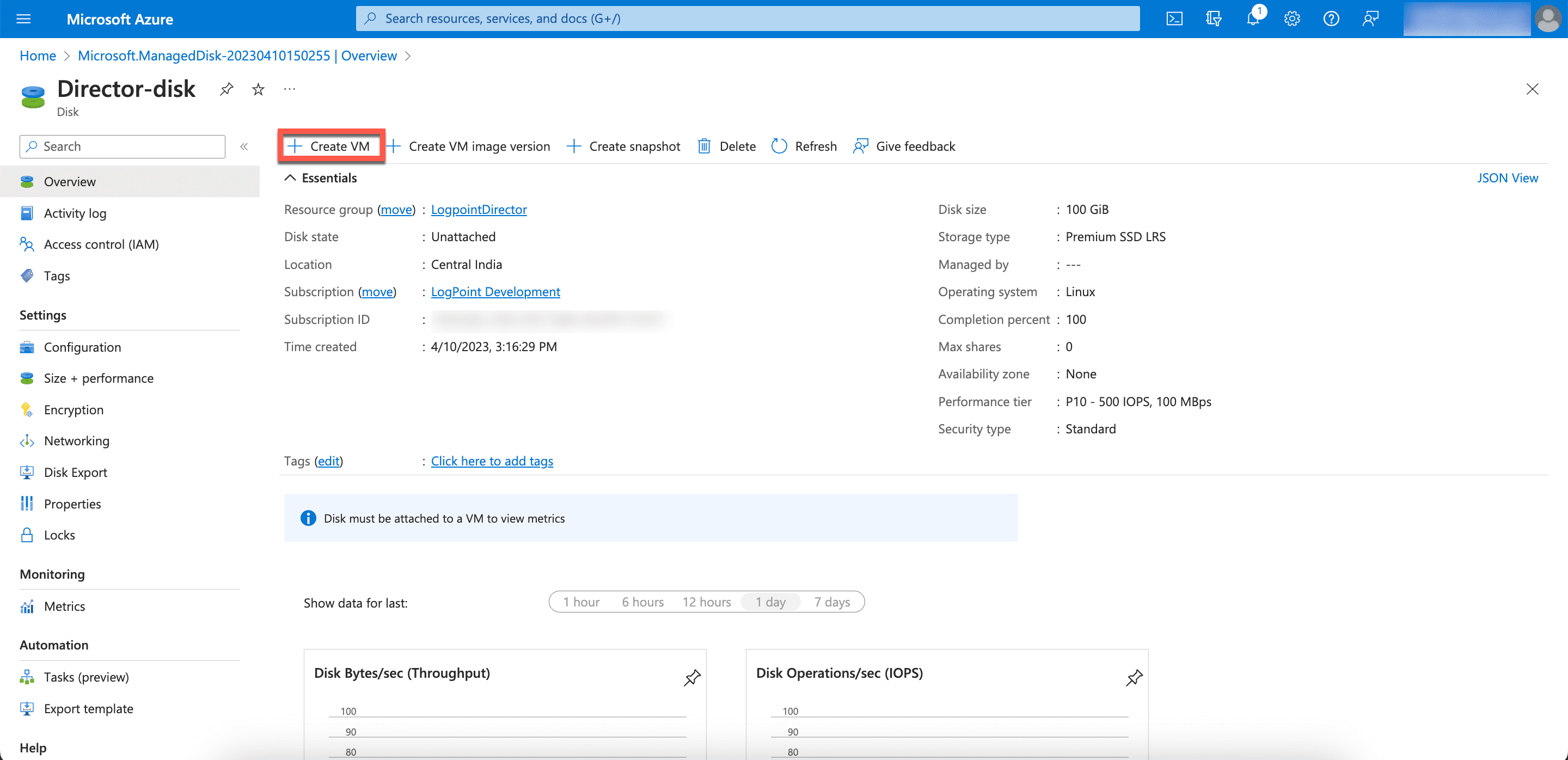Mark Director-disk as favorite star
This screenshot has height=760, width=1568.
coord(258,89)
